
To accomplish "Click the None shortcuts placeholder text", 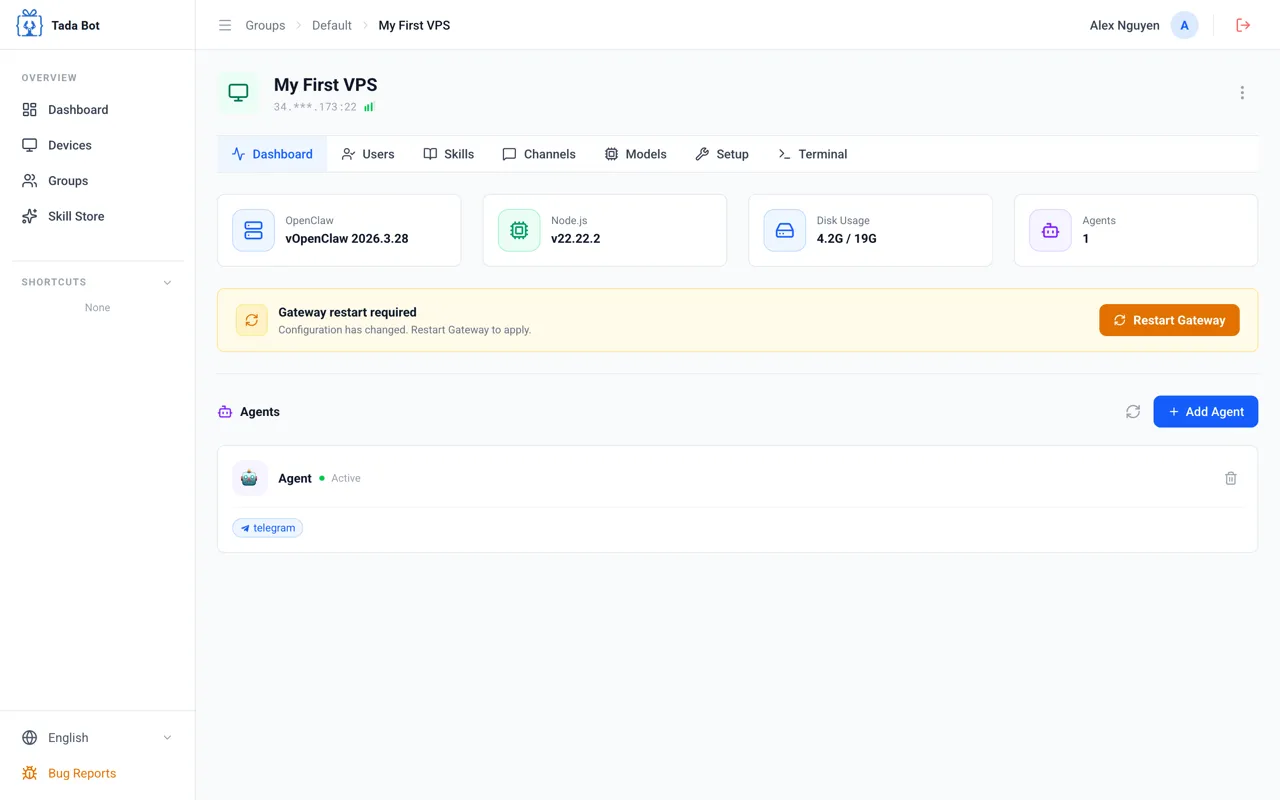I will tap(97, 307).
